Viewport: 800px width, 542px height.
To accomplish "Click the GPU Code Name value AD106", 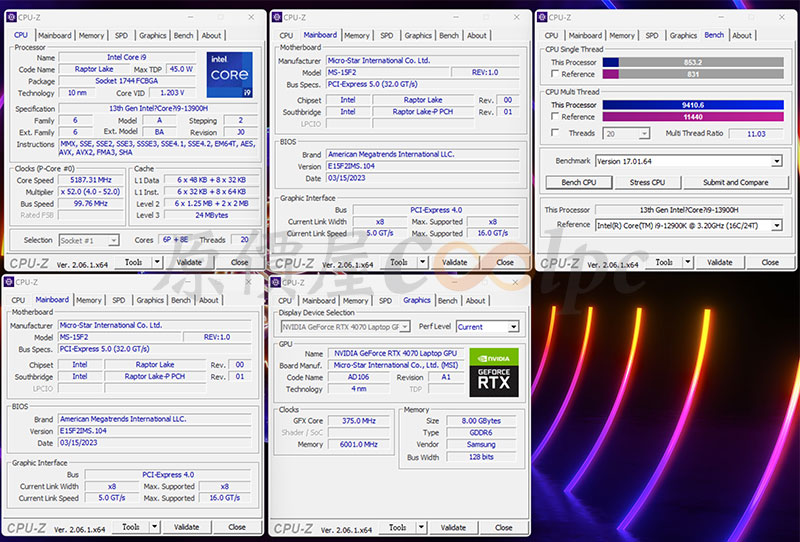I will 359,377.
